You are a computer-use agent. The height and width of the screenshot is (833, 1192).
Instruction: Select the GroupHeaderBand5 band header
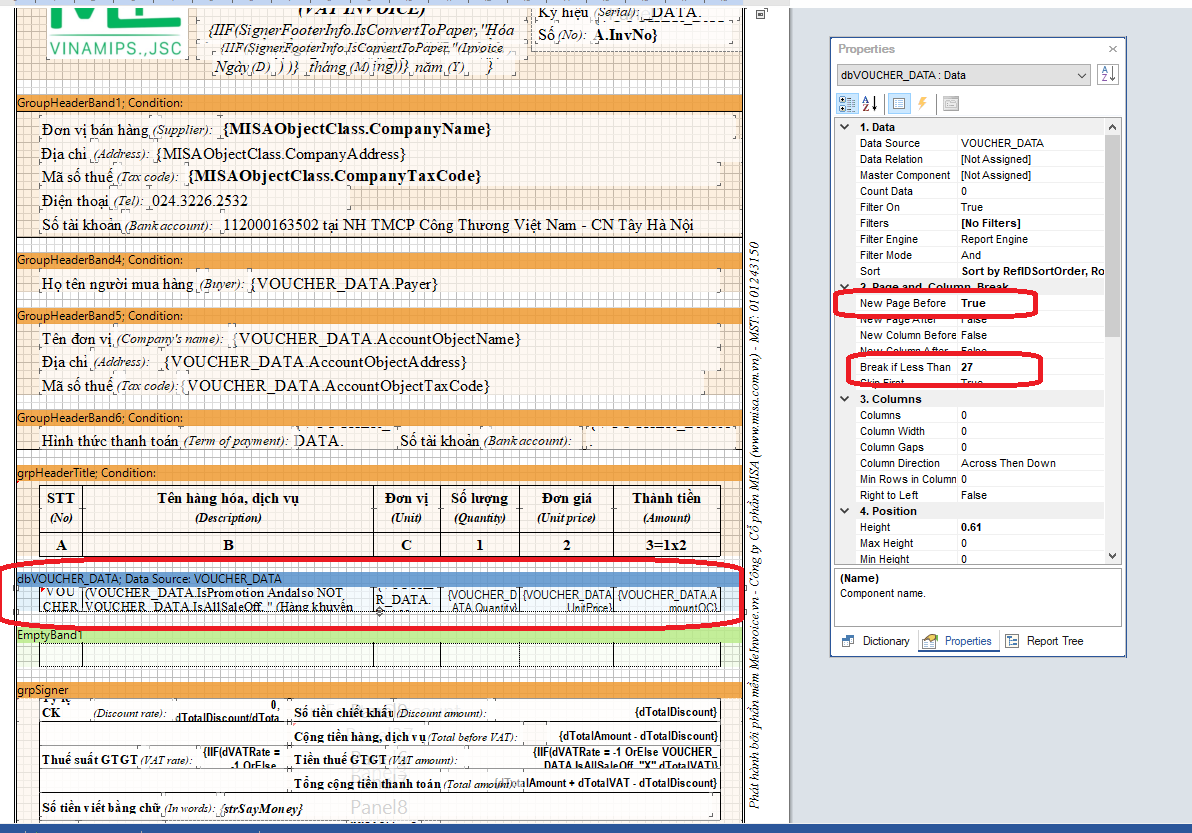click(x=379, y=315)
